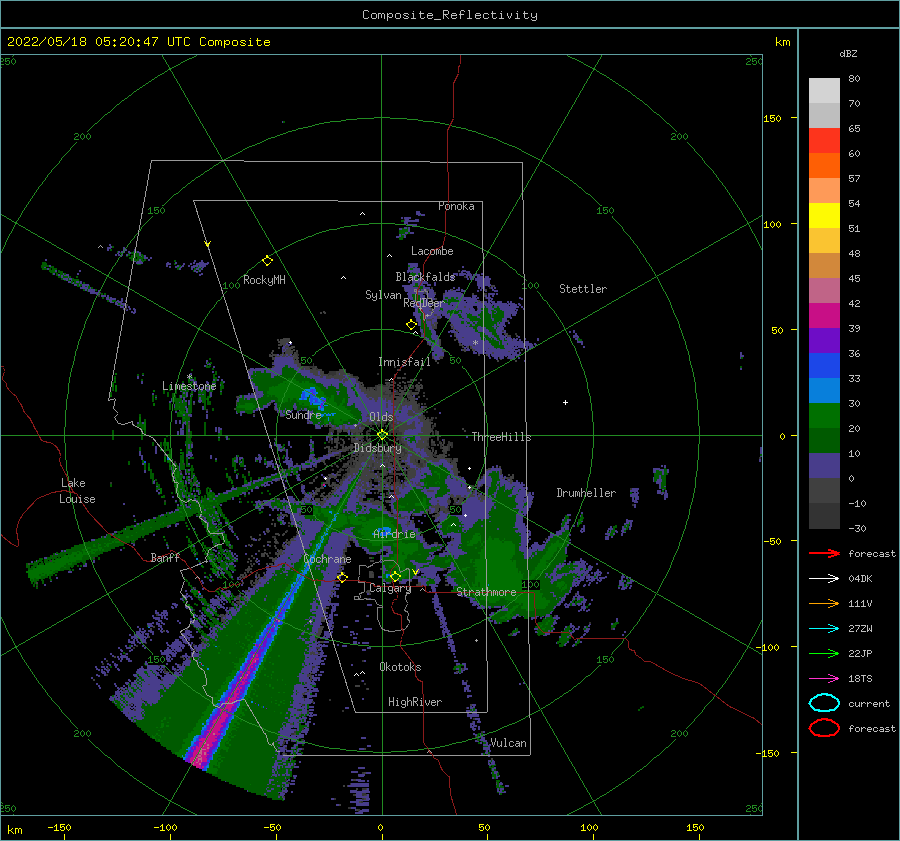This screenshot has height=841, width=900.
Task: Click the Lake Louise label
Action: pyautogui.click(x=77, y=491)
